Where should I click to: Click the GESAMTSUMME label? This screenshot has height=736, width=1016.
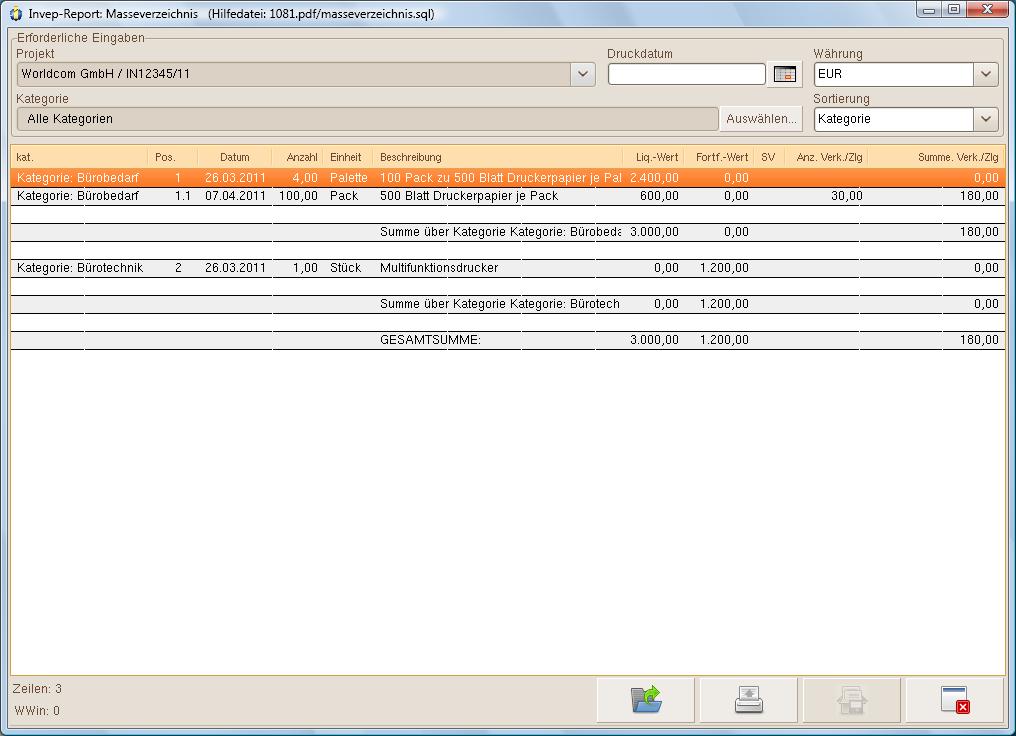pyautogui.click(x=430, y=339)
